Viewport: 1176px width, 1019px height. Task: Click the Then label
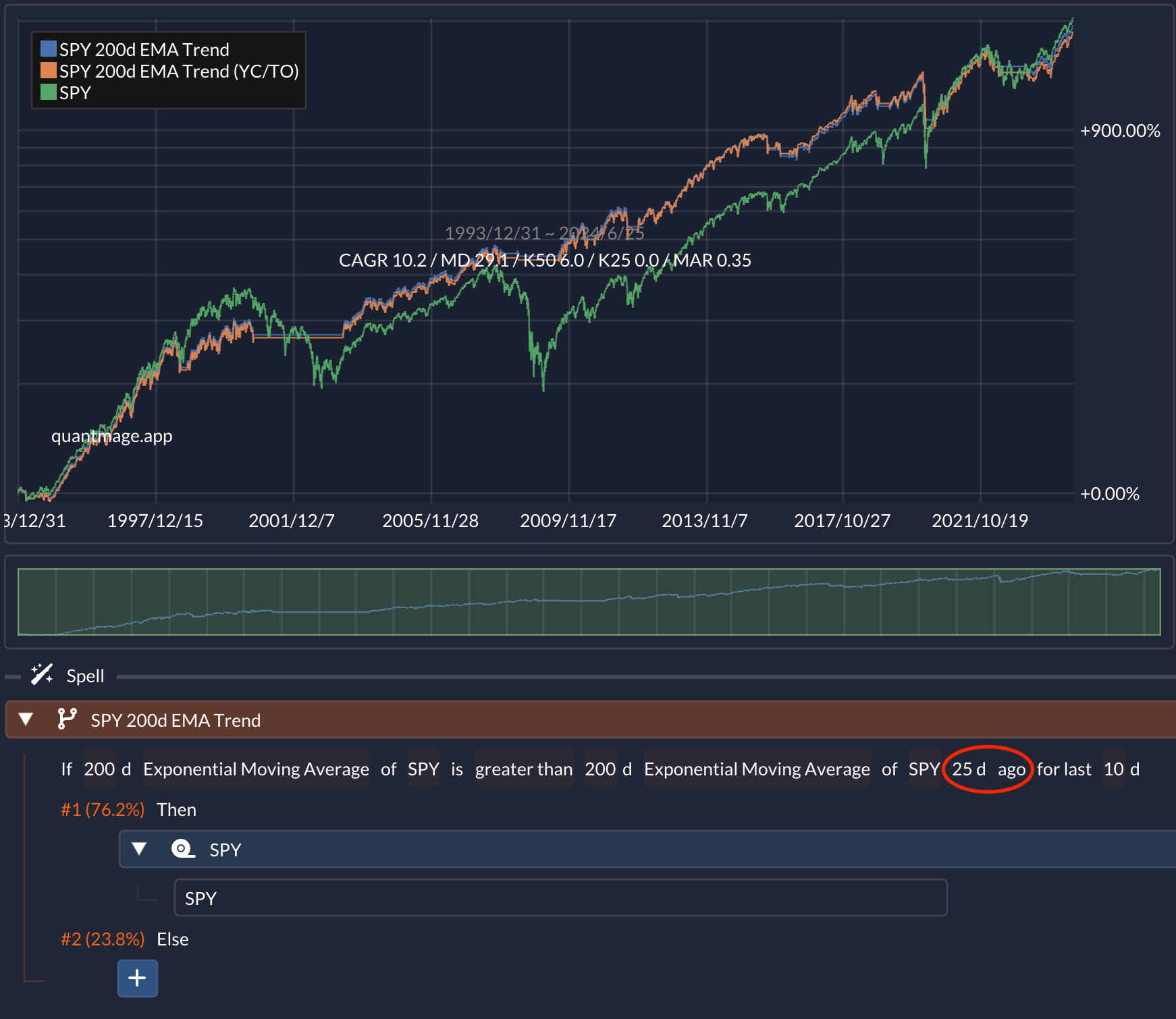pos(177,810)
